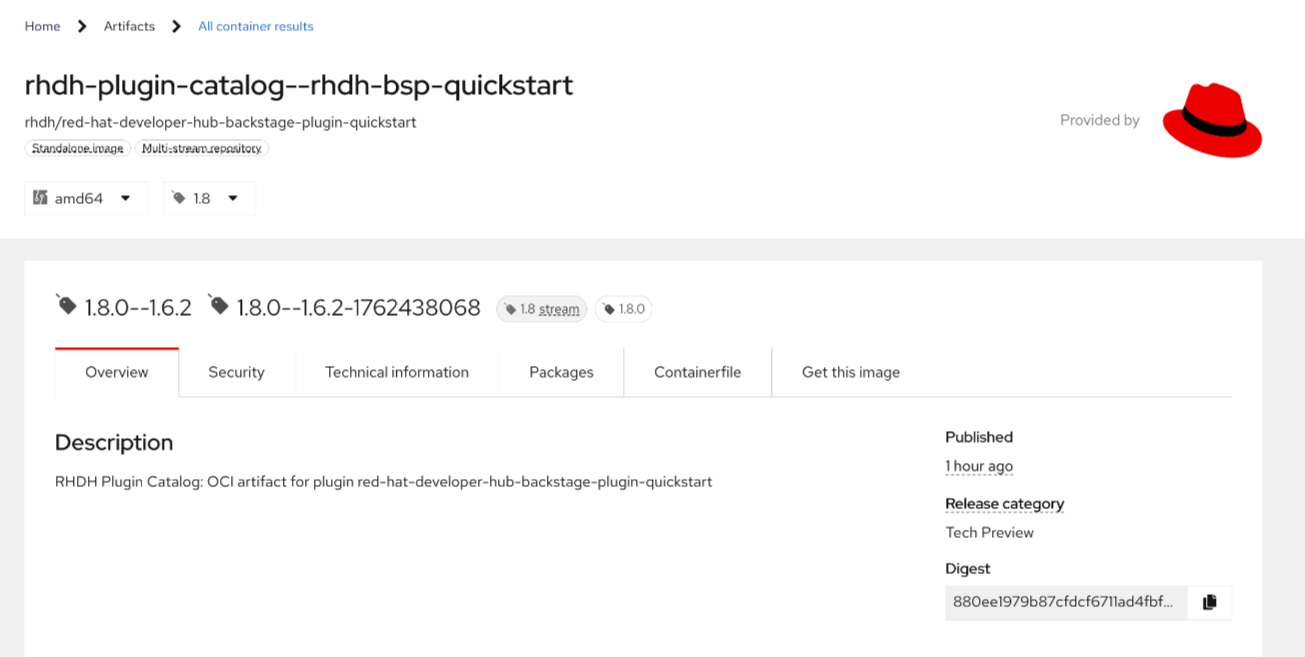
Task: Click the tag icon beside 1.8.0--1.6.2
Action: click(x=67, y=305)
